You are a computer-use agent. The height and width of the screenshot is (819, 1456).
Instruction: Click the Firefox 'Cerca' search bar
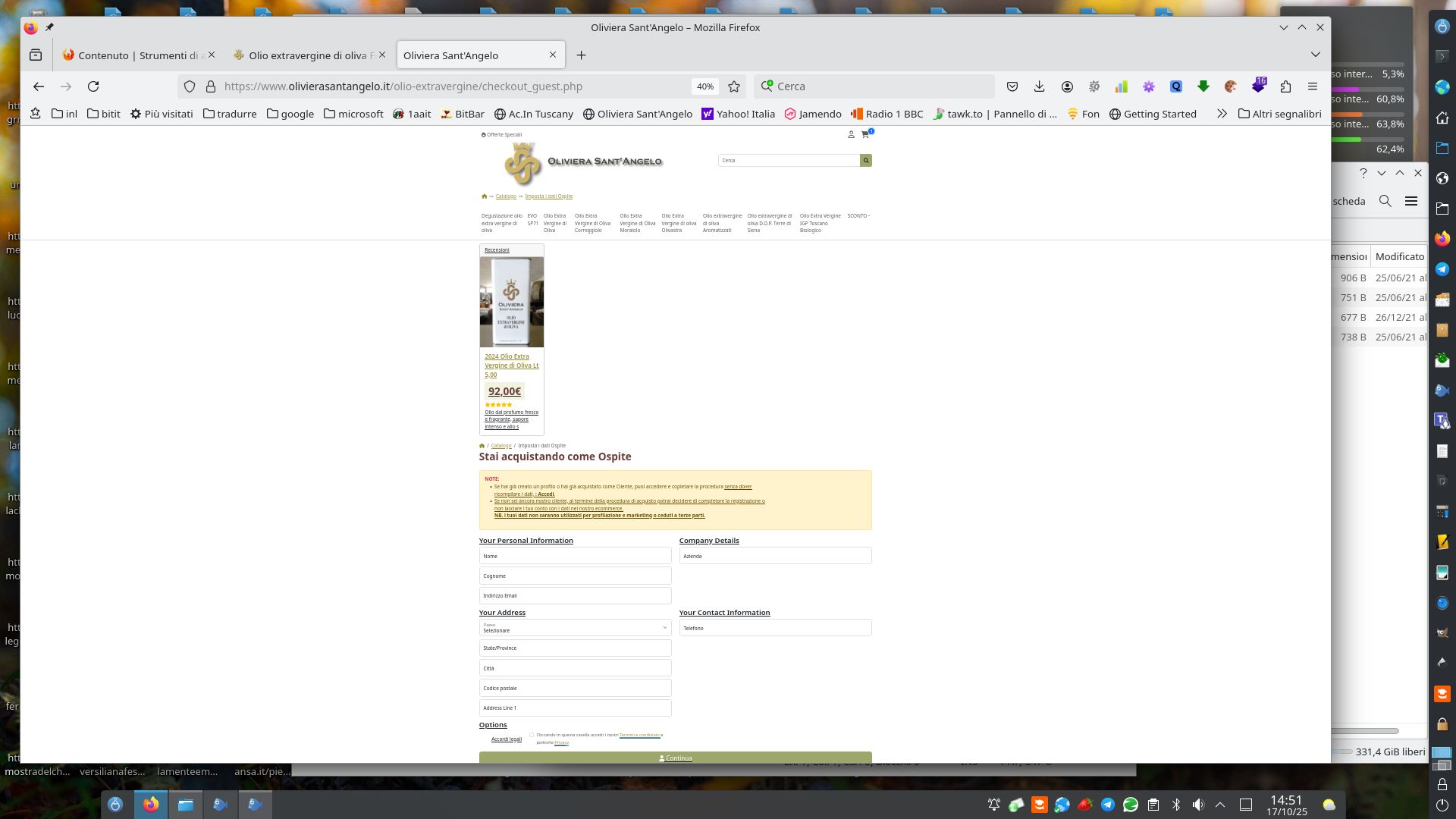click(874, 86)
